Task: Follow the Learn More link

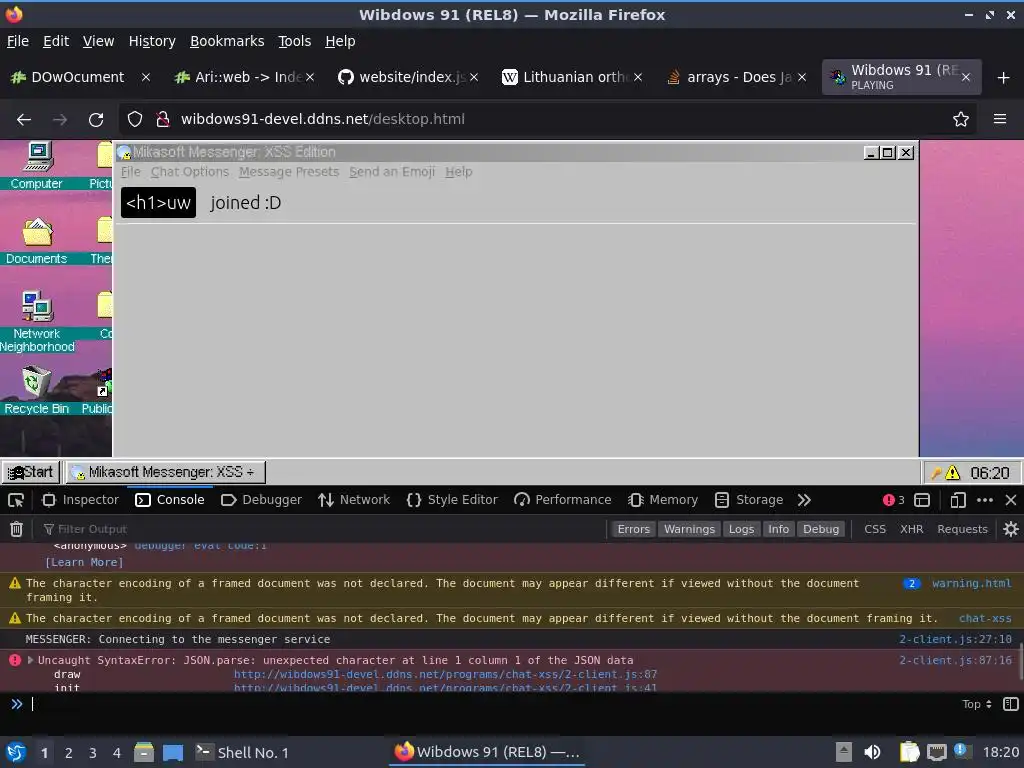Action: click(84, 562)
